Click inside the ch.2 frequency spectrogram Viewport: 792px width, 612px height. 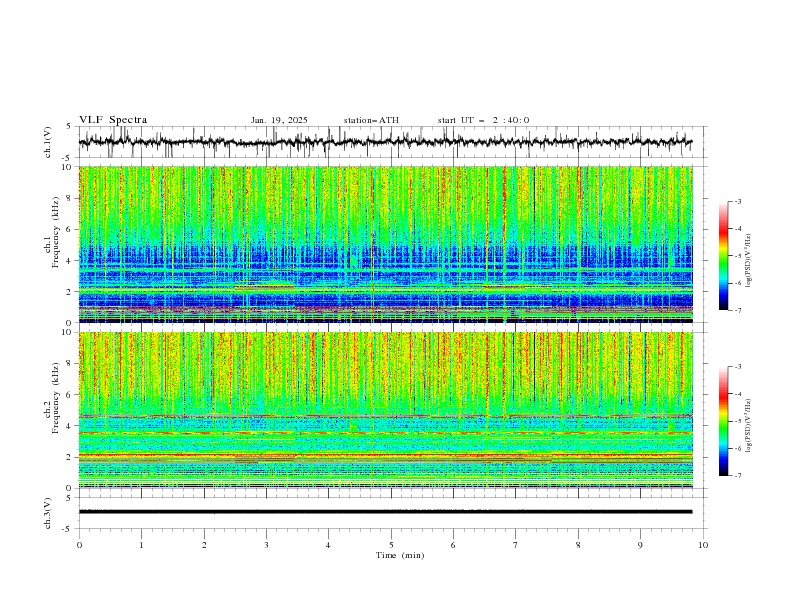coord(385,410)
